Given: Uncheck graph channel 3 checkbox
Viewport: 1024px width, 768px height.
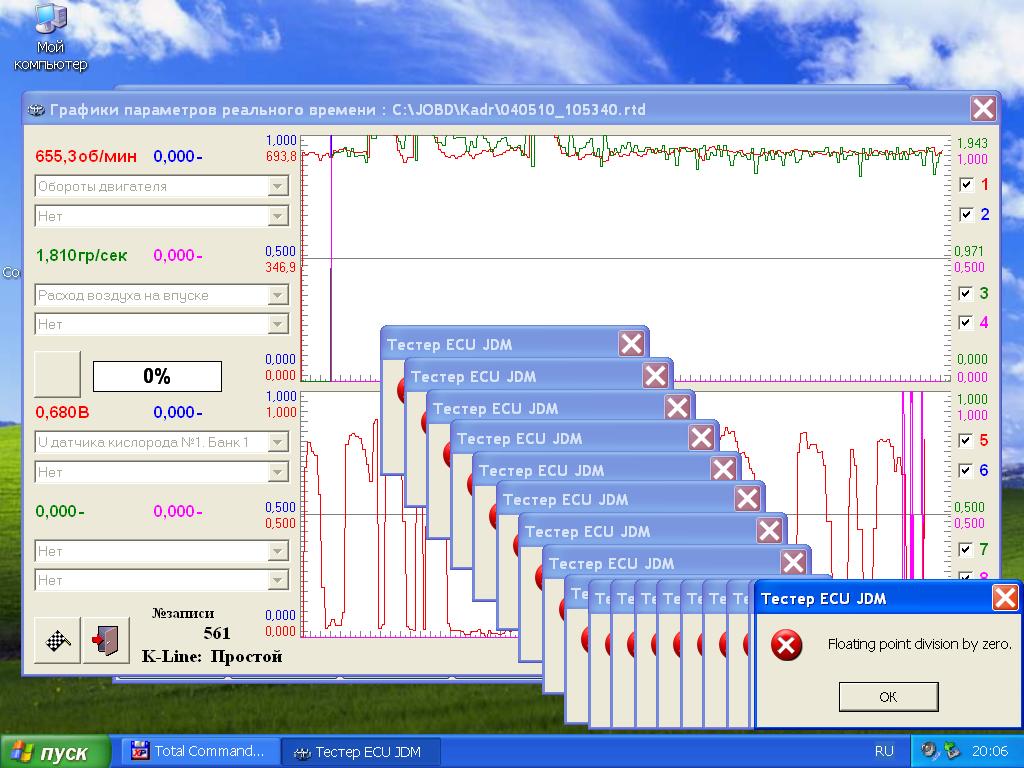Looking at the screenshot, I should (x=966, y=294).
